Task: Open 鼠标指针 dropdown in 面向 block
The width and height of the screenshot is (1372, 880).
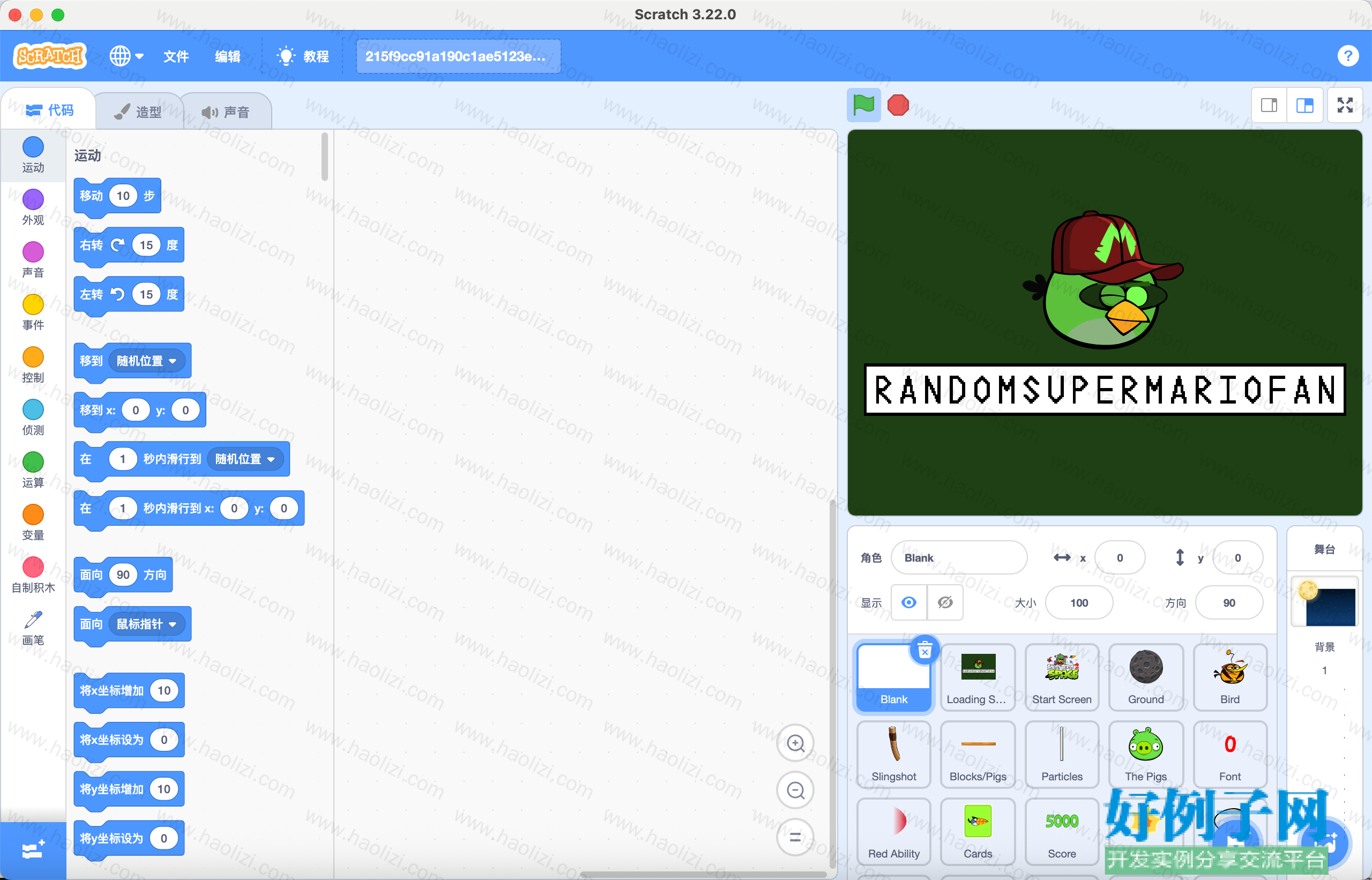Action: (x=147, y=624)
